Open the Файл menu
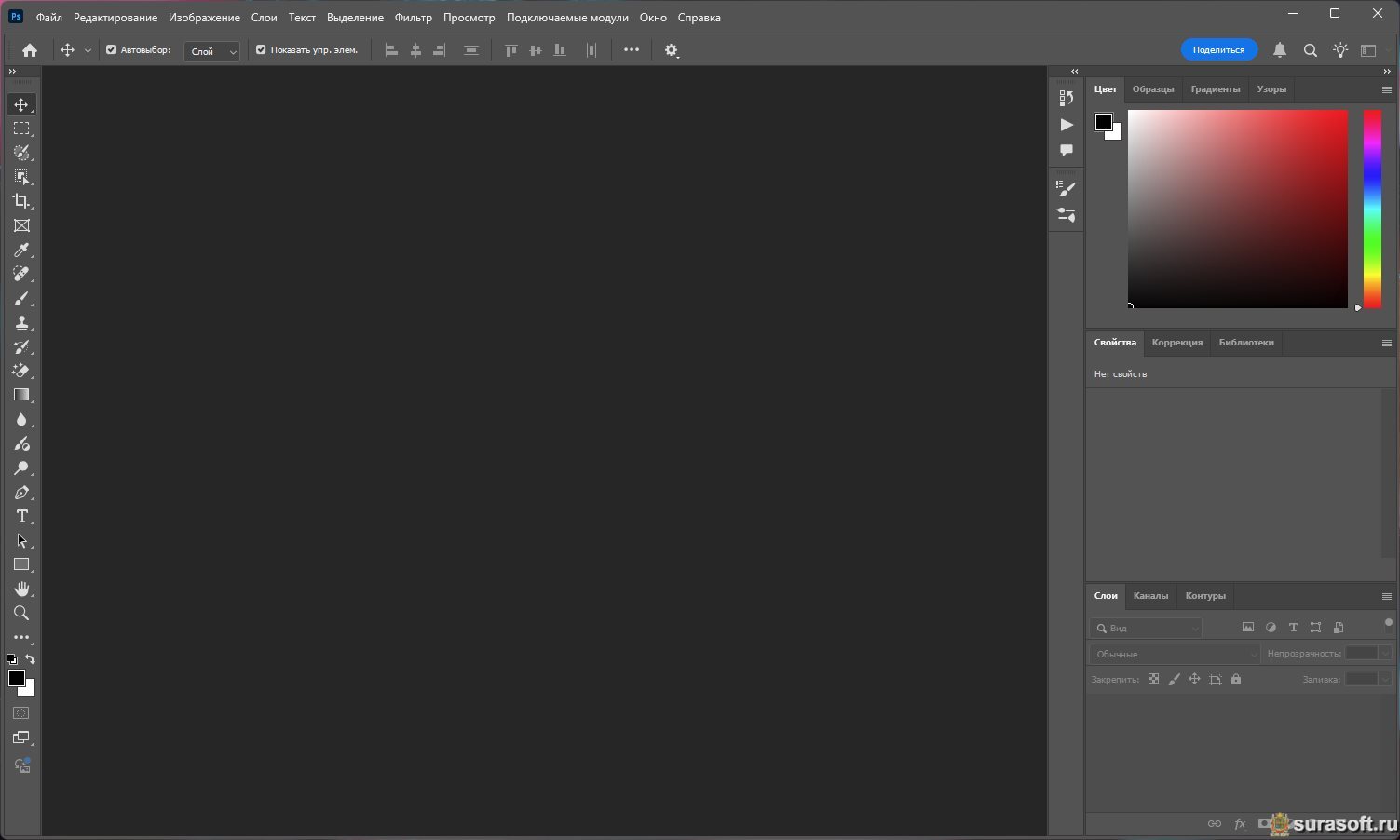This screenshot has width=1400, height=840. (49, 18)
